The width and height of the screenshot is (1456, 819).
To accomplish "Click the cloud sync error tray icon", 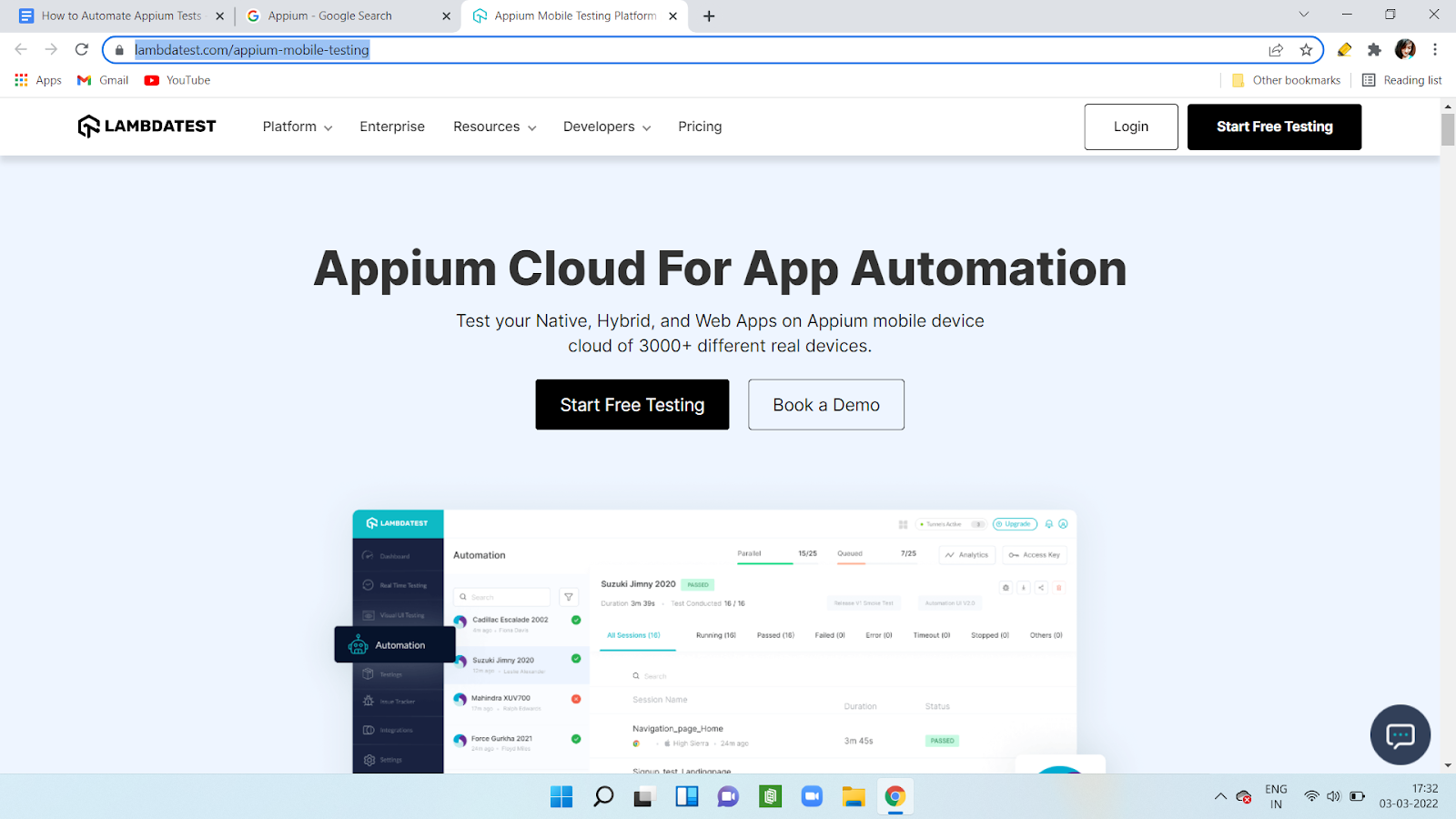I will (1244, 797).
